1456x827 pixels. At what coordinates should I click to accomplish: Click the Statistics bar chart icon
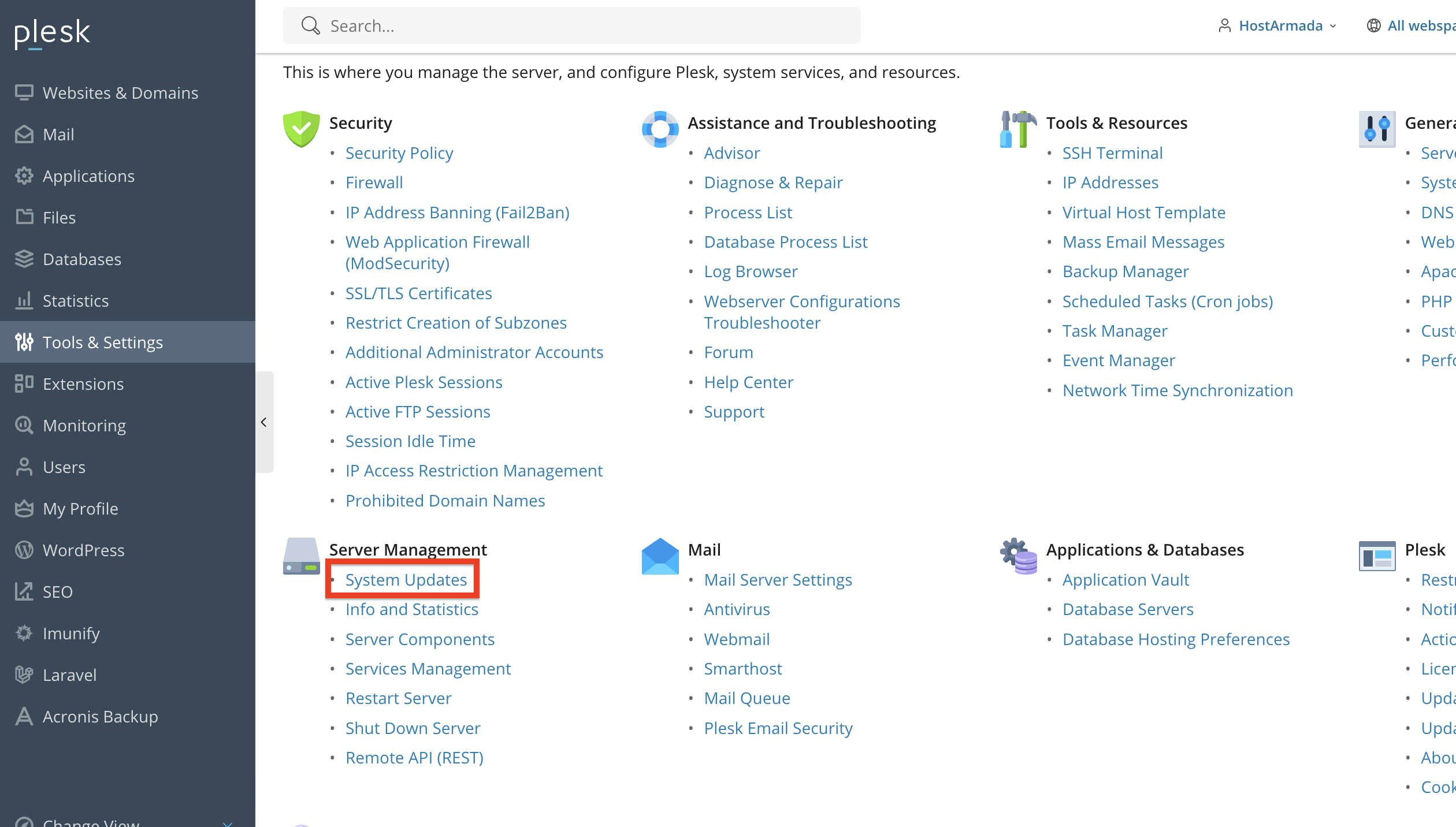tap(24, 300)
